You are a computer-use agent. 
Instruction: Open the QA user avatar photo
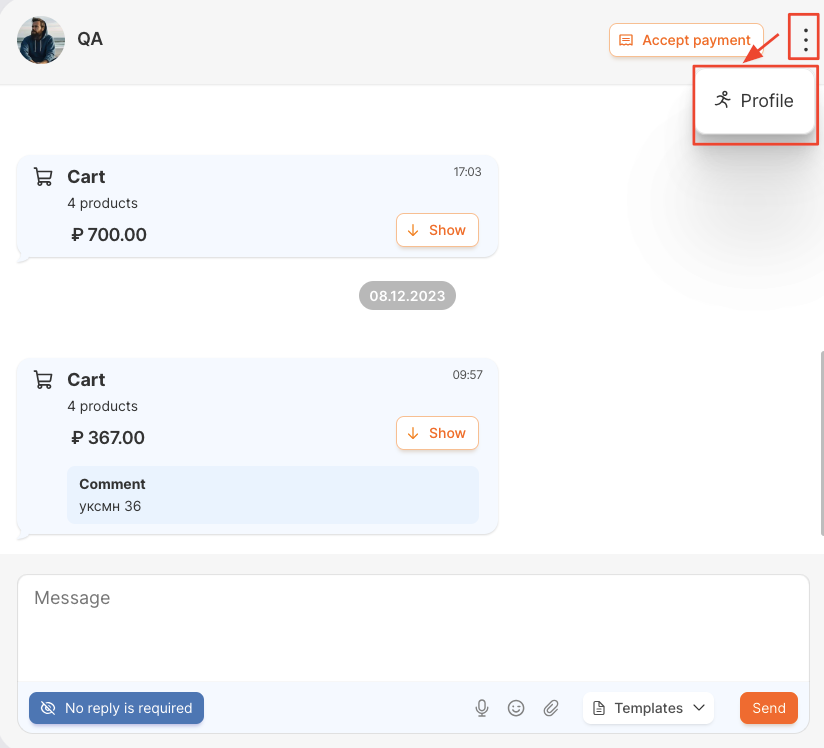pyautogui.click(x=41, y=40)
